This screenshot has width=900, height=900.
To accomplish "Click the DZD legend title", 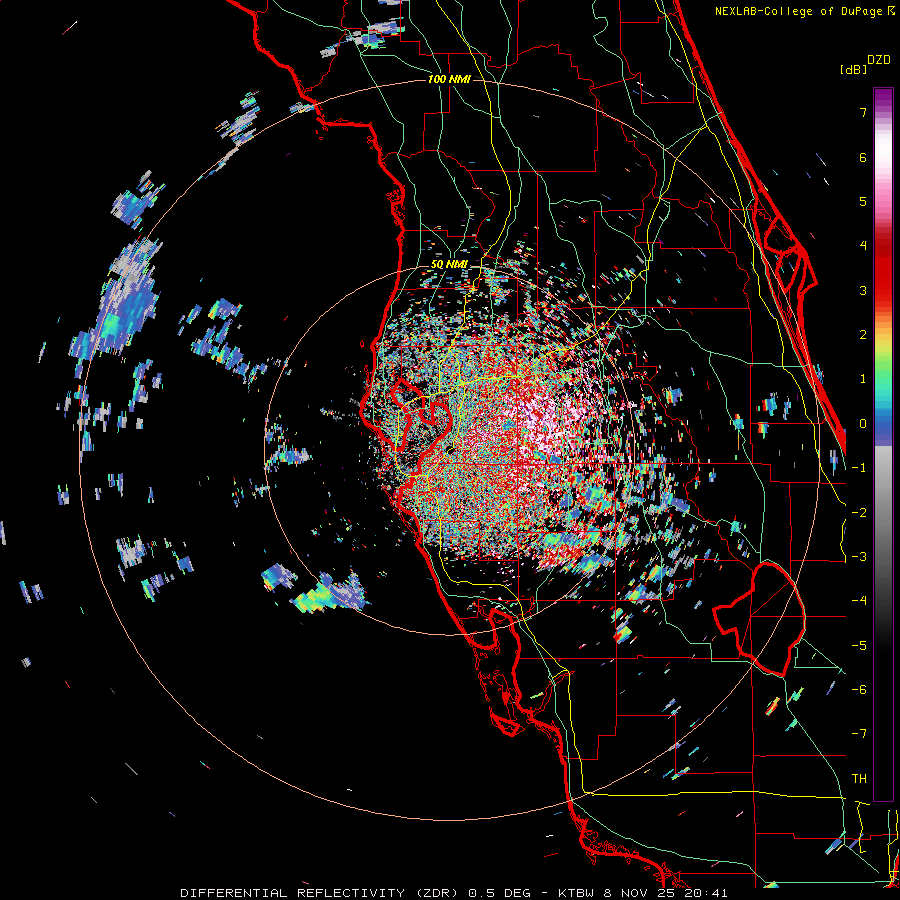I will coord(879,60).
